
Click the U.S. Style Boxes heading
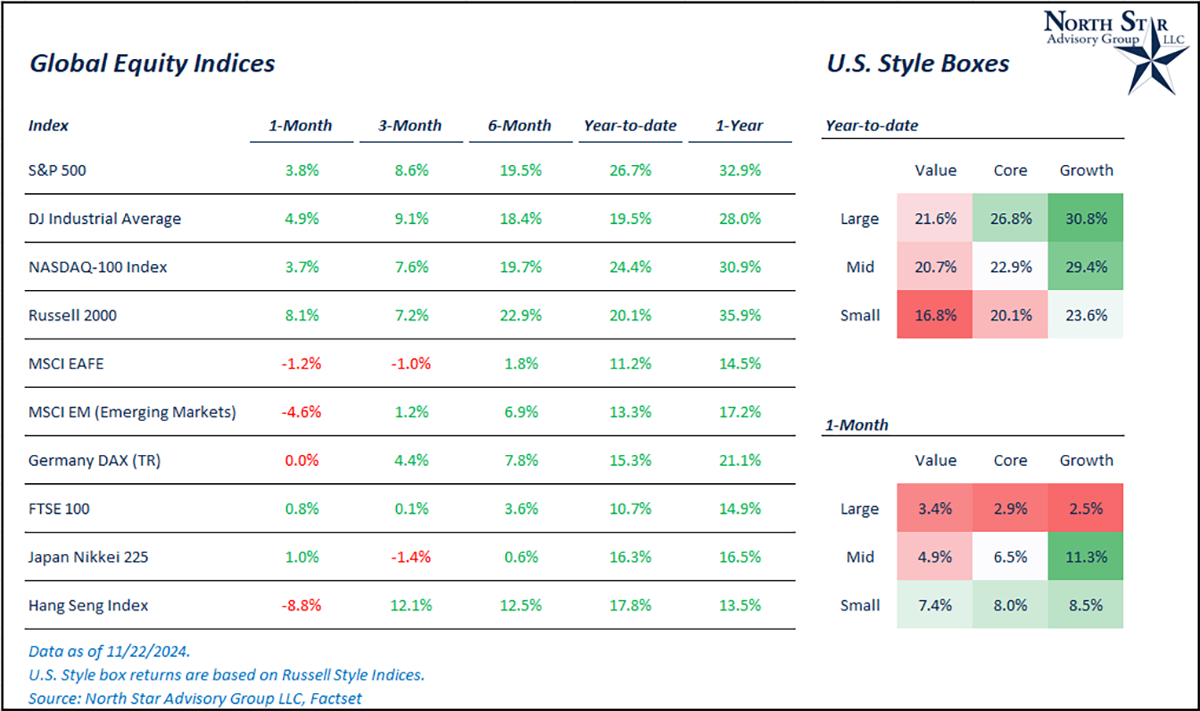(917, 64)
